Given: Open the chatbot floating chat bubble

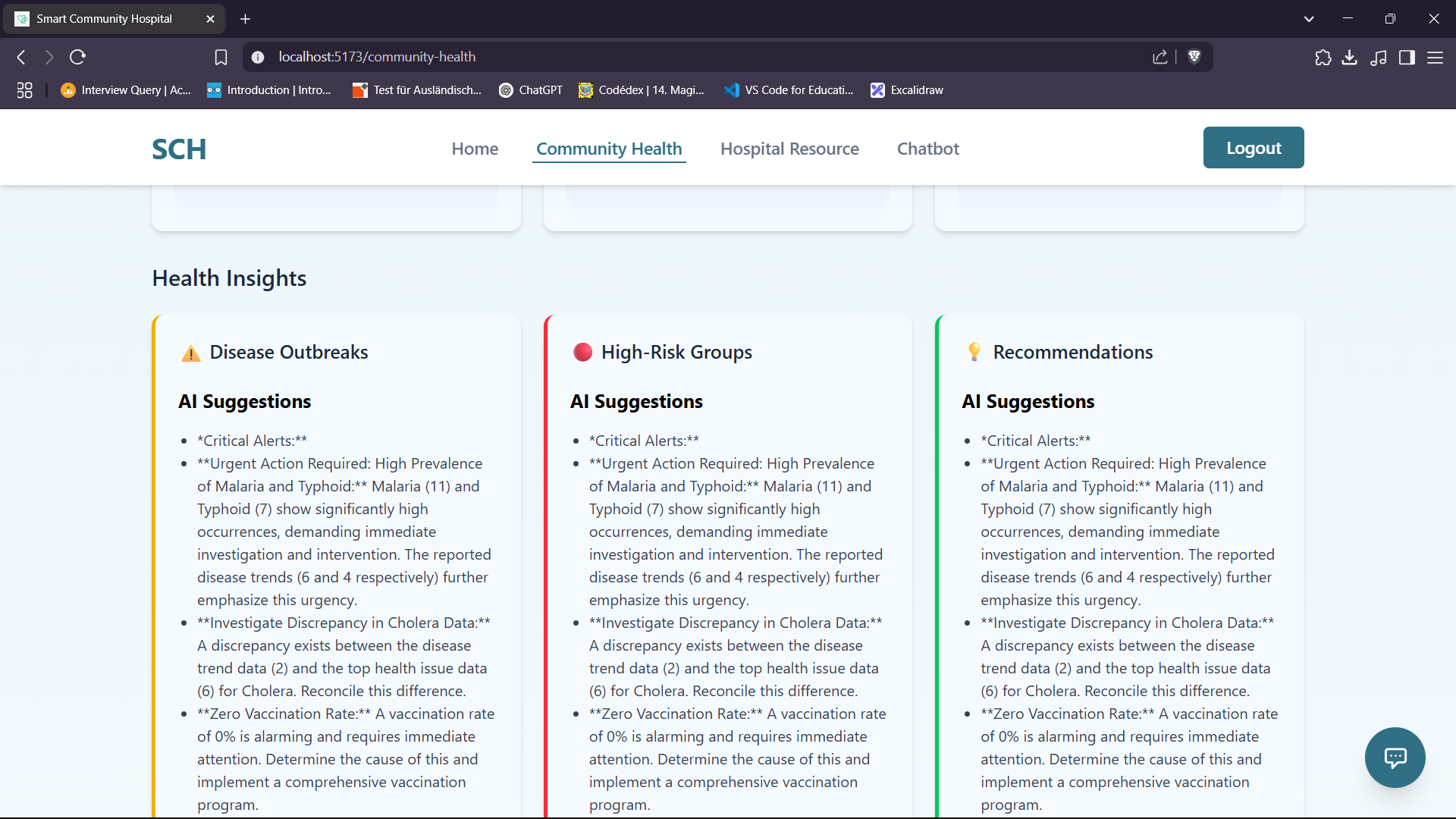Looking at the screenshot, I should point(1395,758).
